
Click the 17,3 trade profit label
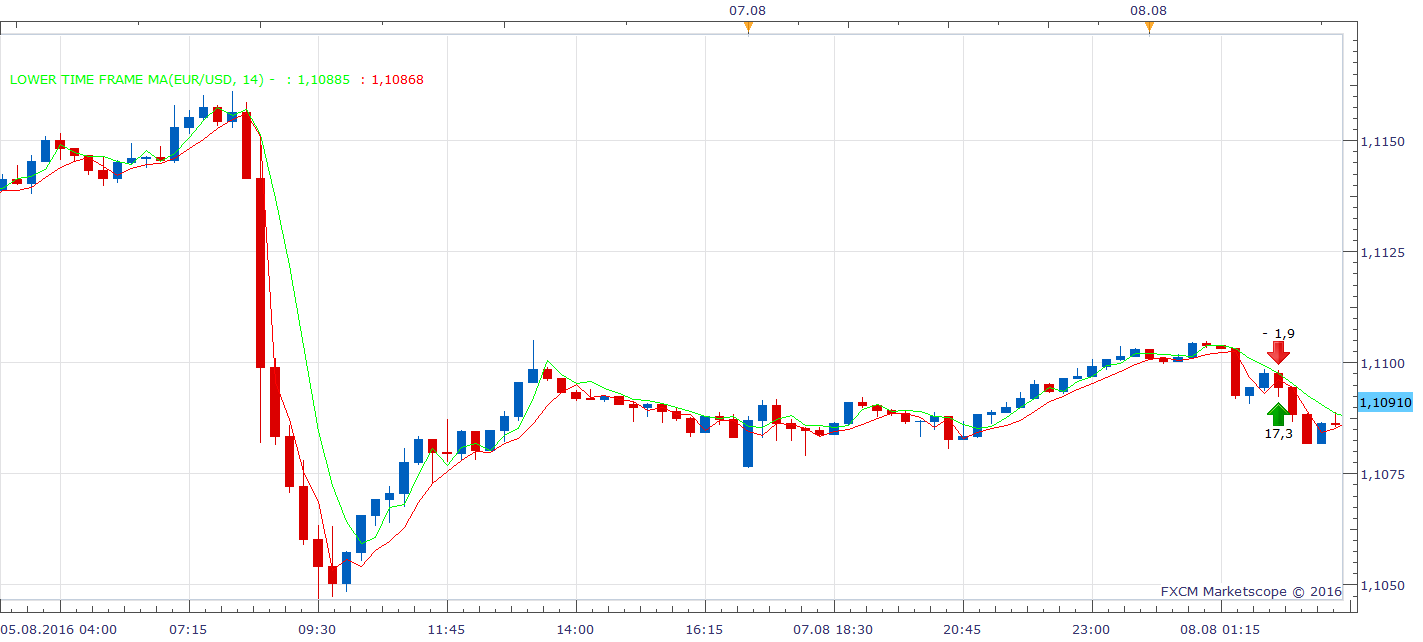click(x=1278, y=434)
